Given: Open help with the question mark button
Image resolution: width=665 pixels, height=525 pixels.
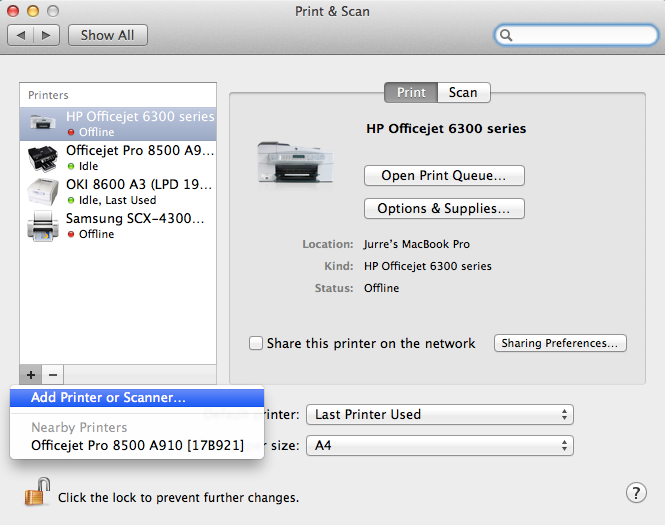Looking at the screenshot, I should point(636,493).
